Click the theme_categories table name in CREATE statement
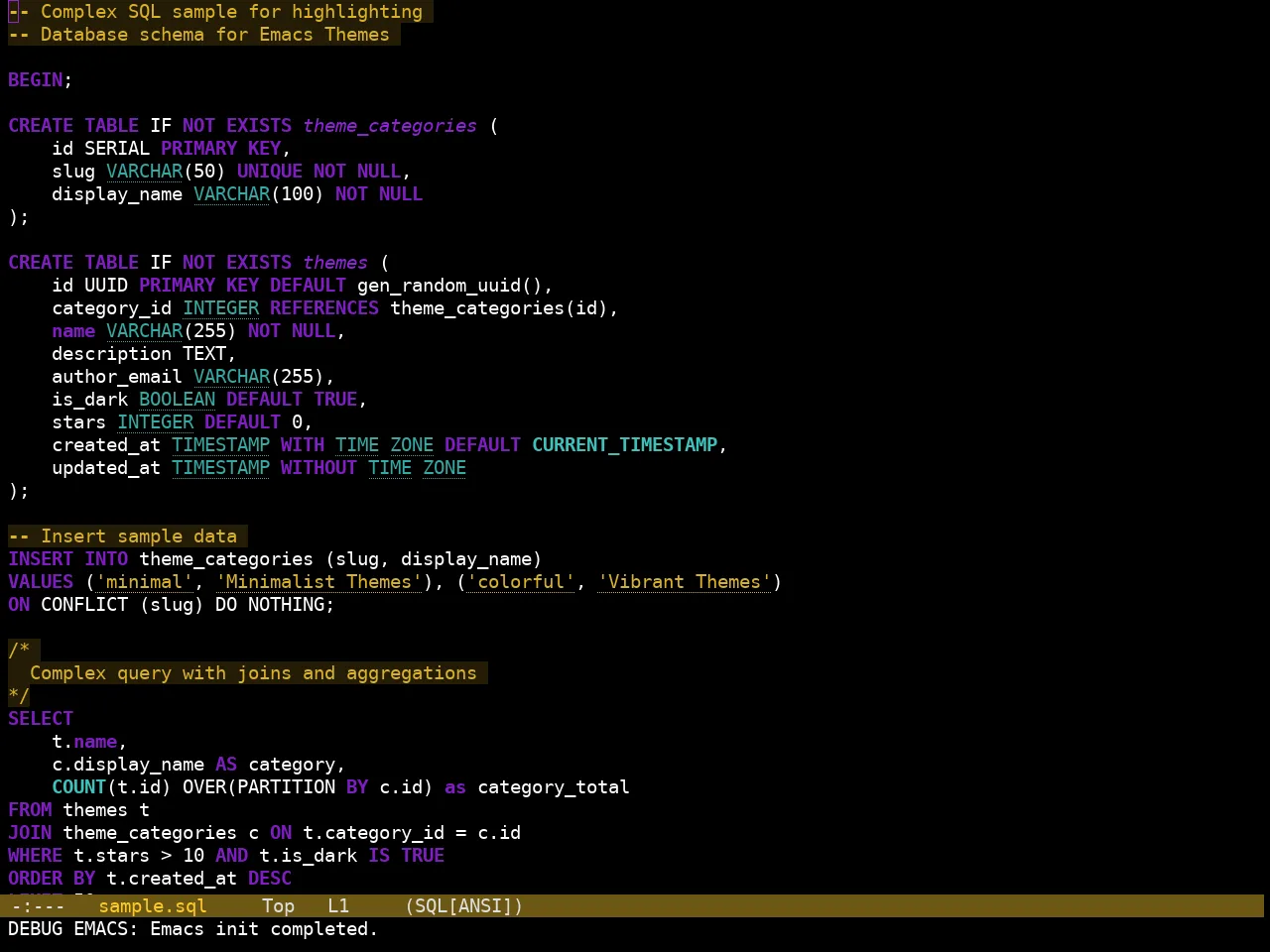The image size is (1270, 952). click(x=390, y=125)
